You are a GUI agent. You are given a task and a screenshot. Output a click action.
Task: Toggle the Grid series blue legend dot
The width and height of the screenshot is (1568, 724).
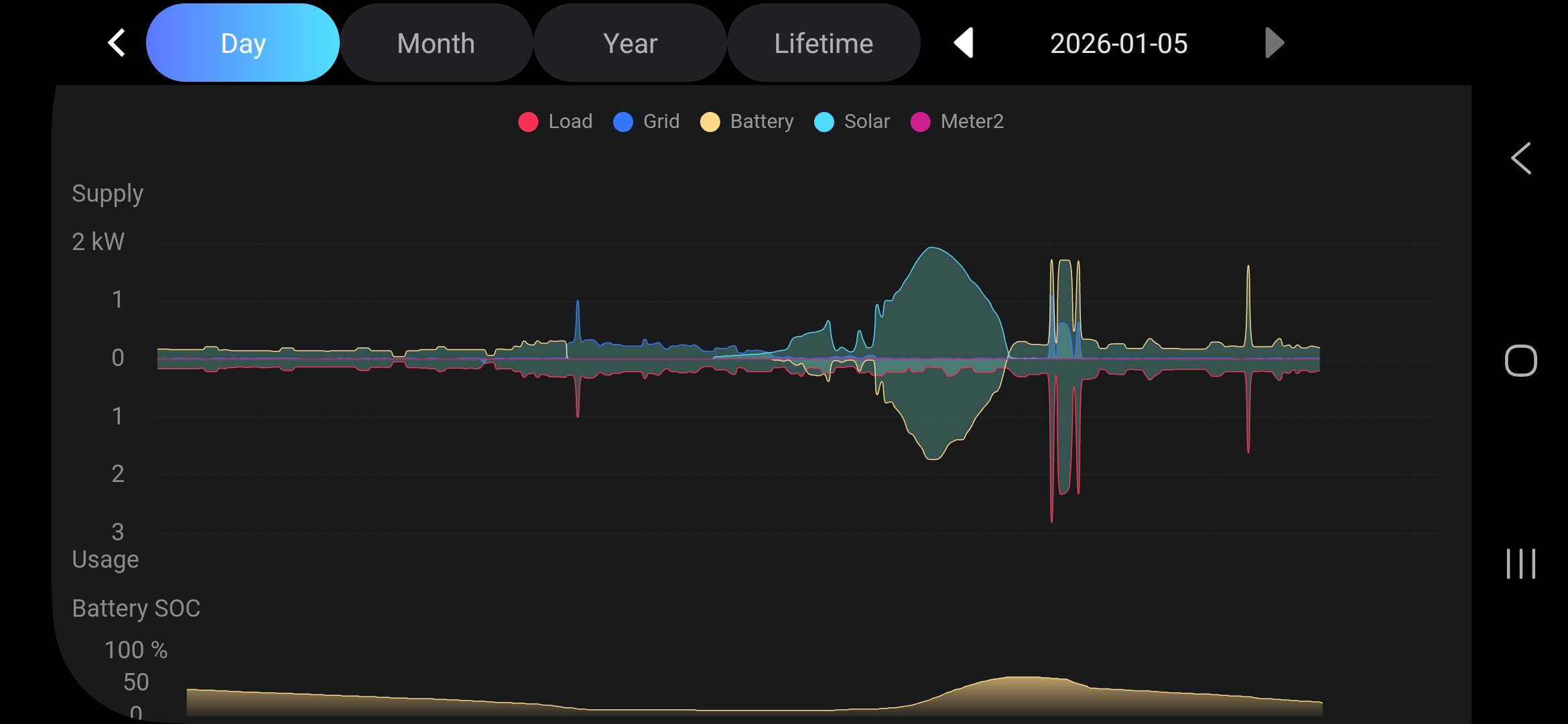[x=623, y=122]
